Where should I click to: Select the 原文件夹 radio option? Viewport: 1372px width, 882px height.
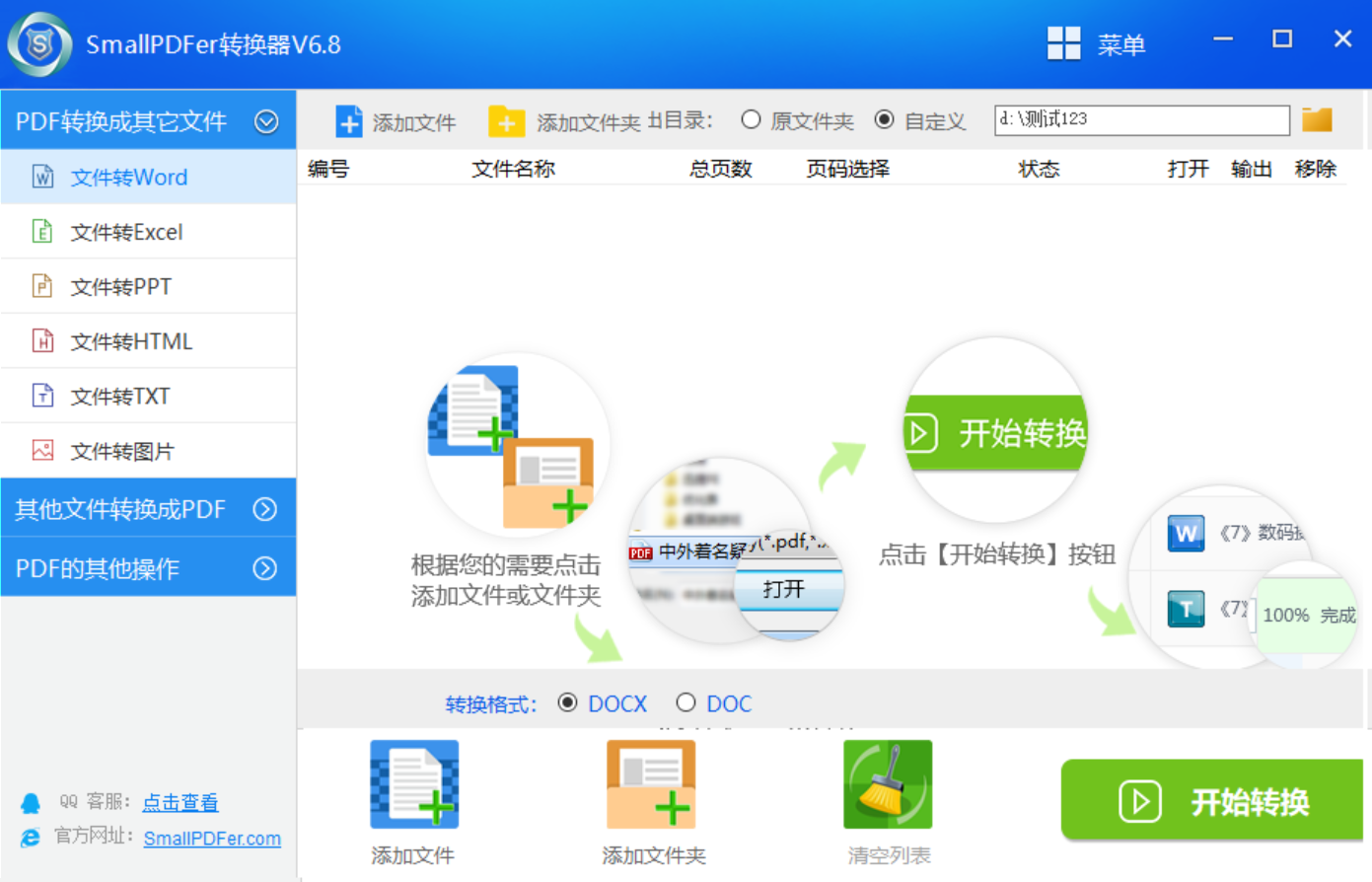751,119
